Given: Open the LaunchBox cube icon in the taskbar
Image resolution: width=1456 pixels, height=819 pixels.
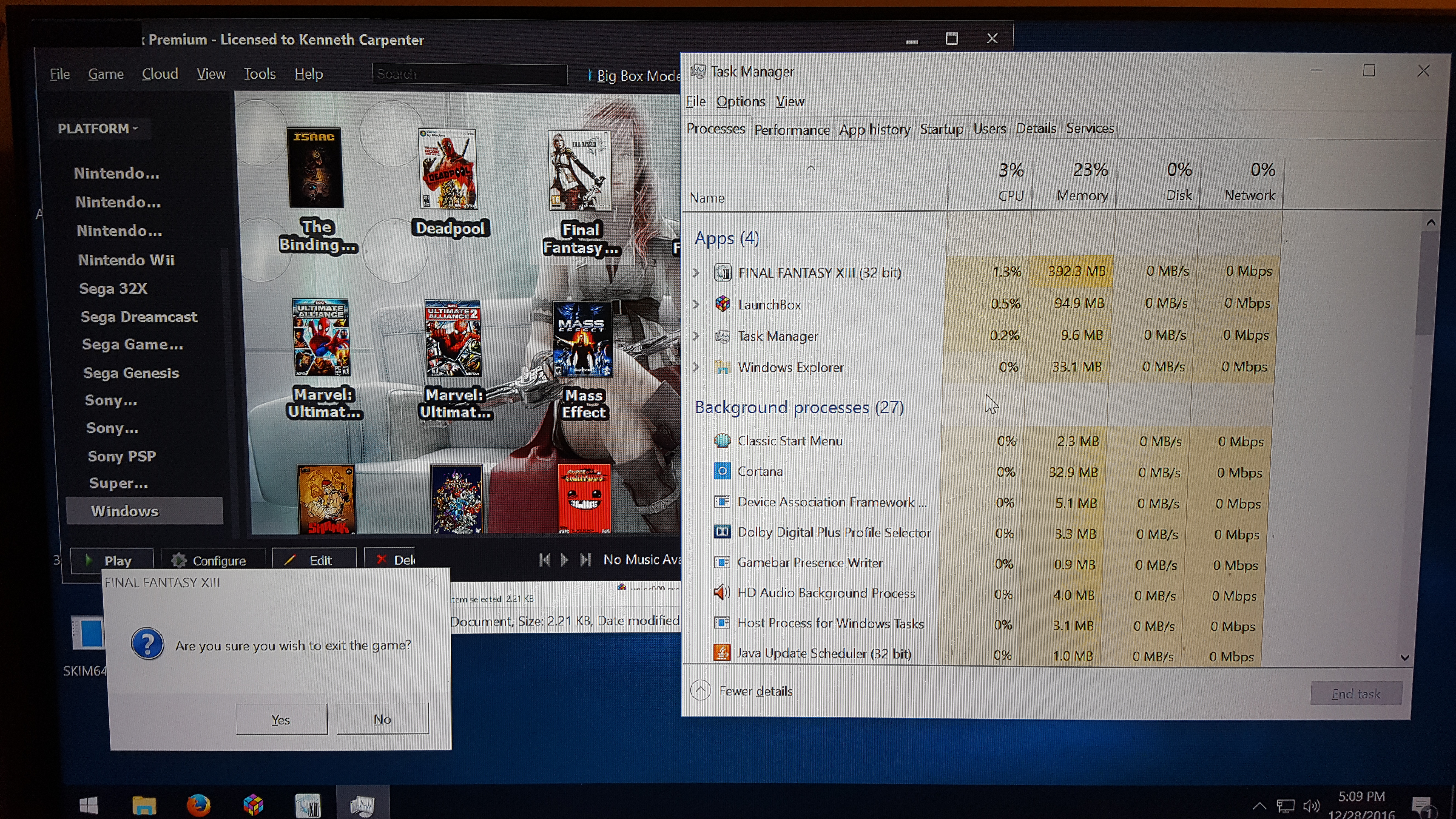Looking at the screenshot, I should click(x=253, y=805).
